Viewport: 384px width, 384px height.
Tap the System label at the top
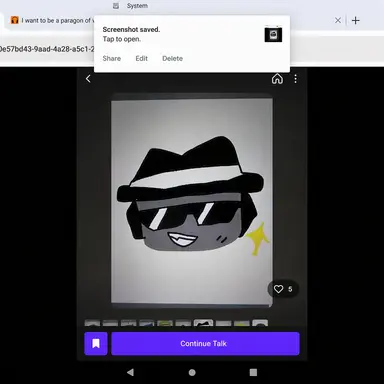[x=137, y=6]
